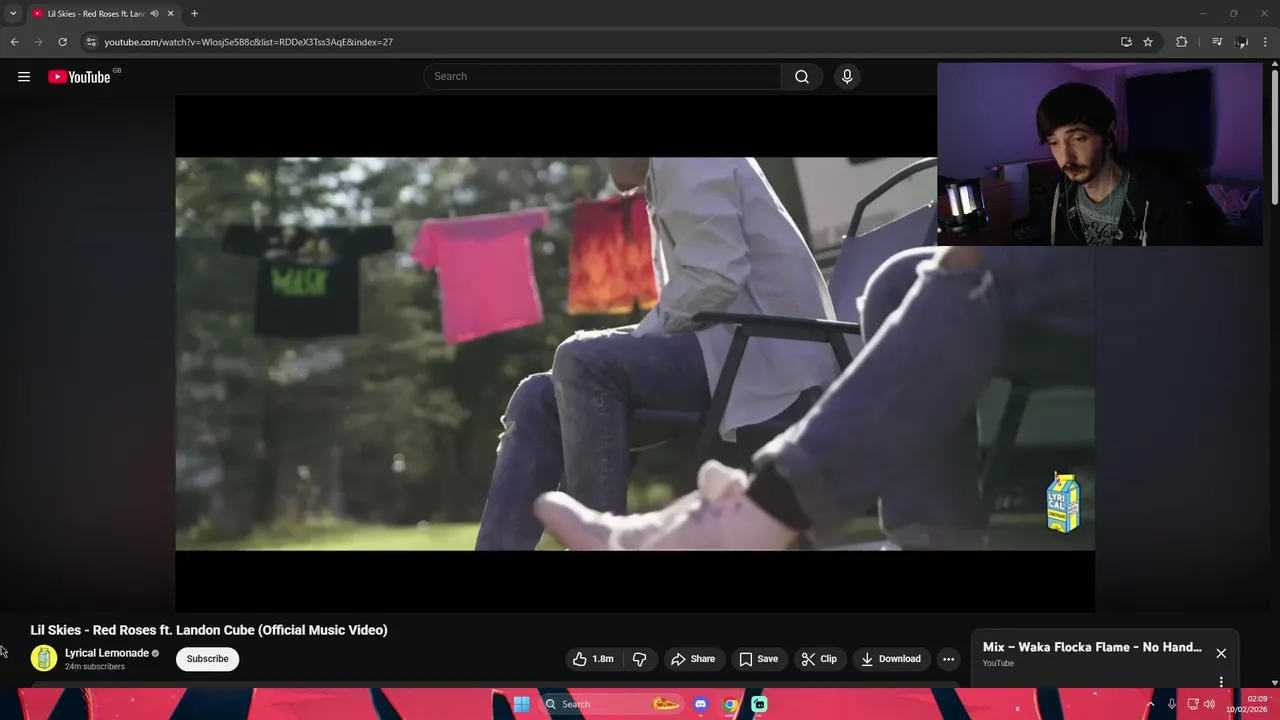The width and height of the screenshot is (1280, 720).
Task: Click the video title text
Action: (209, 630)
